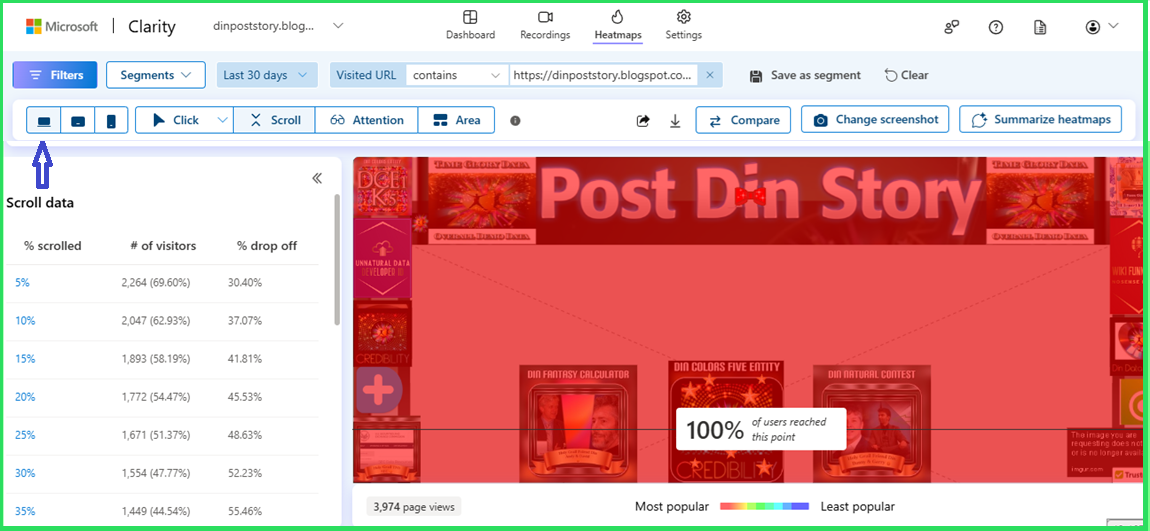Click the 30% scrolled link
Image resolution: width=1150 pixels, height=531 pixels.
[25, 473]
